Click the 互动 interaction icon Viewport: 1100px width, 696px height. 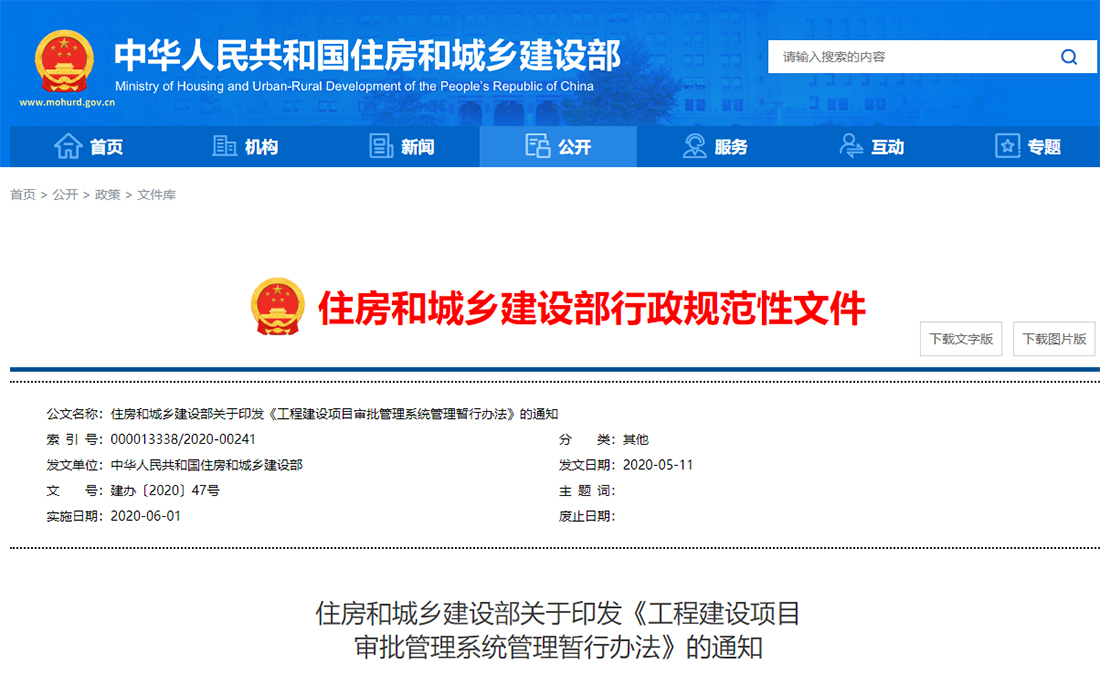pyautogui.click(x=851, y=146)
